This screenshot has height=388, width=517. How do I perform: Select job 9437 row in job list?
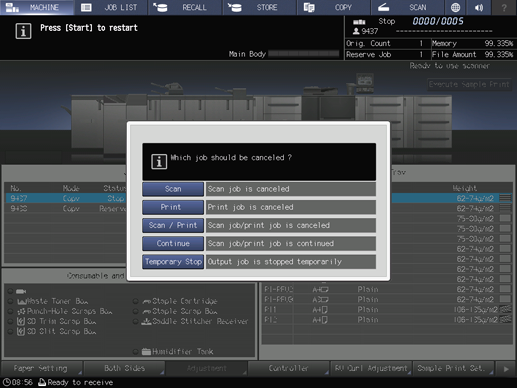click(67, 198)
